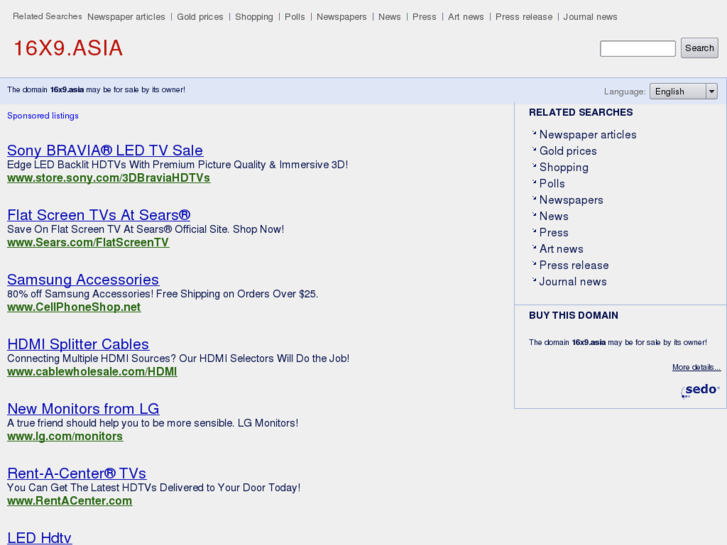Select Press in top related searches bar
The image size is (727, 545).
tap(424, 17)
